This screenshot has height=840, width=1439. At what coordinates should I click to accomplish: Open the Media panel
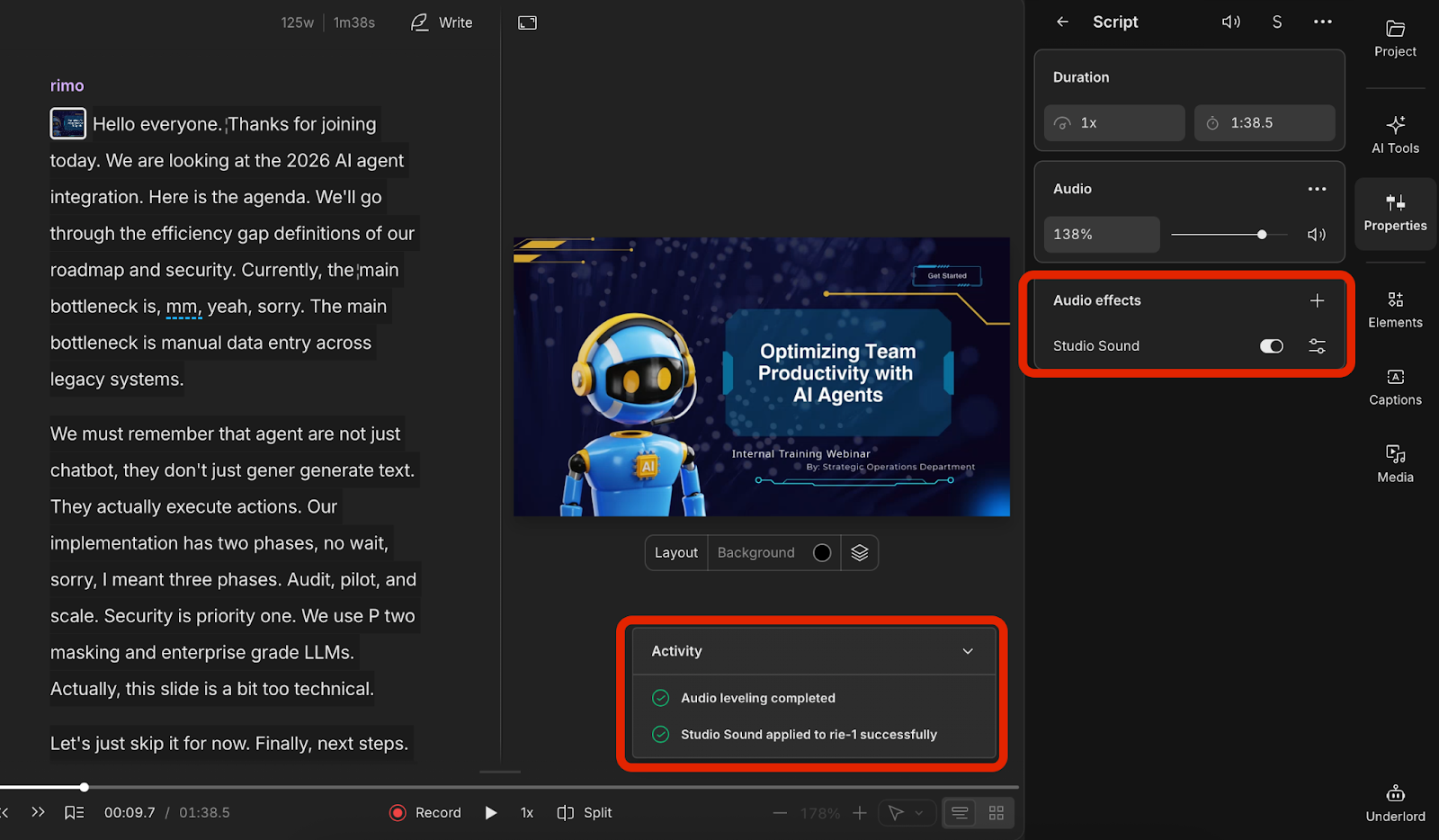pos(1395,464)
